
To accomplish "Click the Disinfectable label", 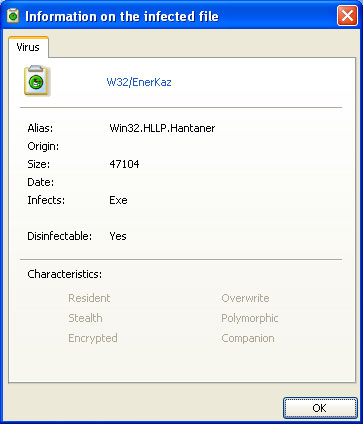I will tap(59, 236).
